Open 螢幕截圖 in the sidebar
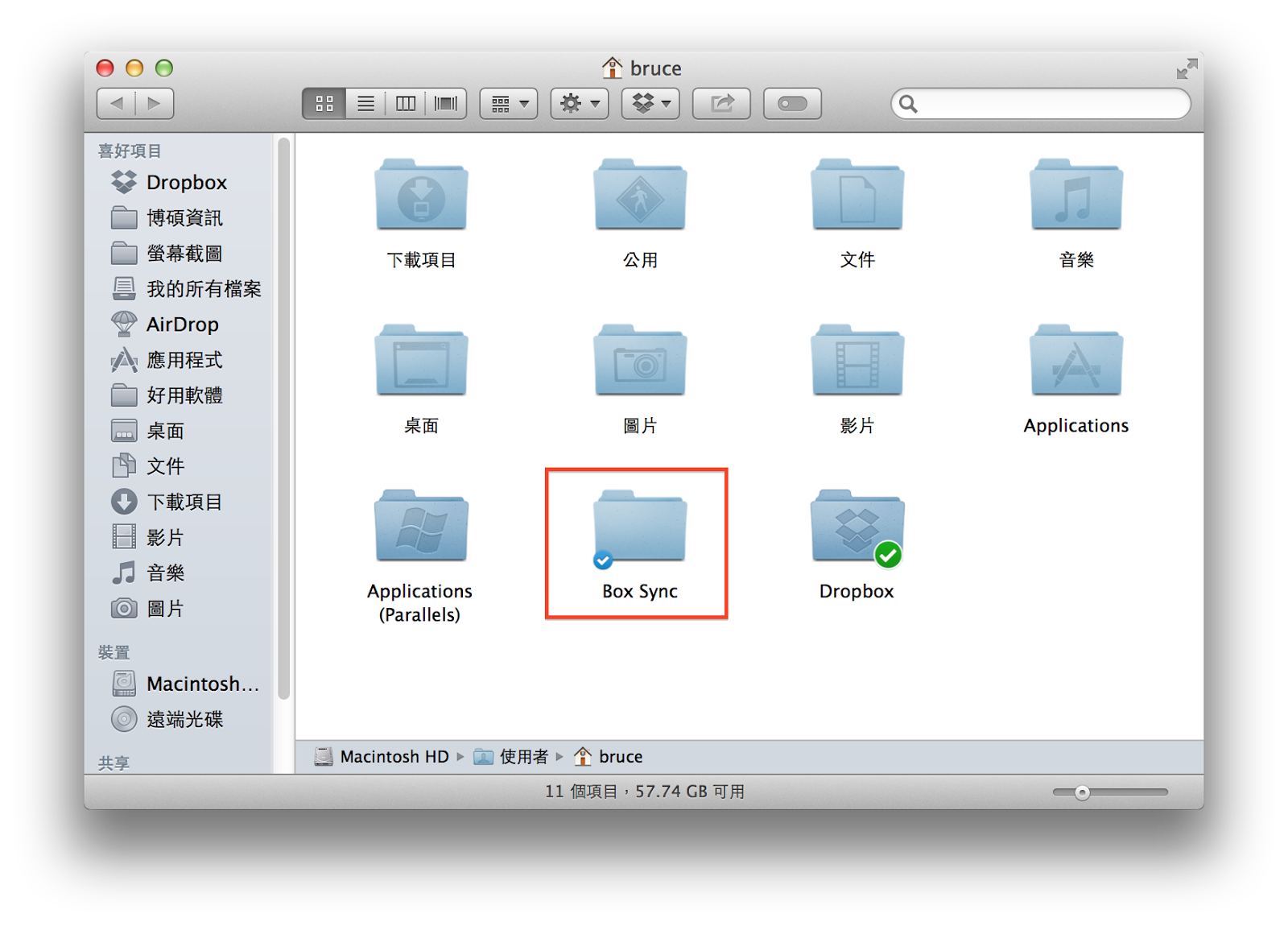 (167, 253)
